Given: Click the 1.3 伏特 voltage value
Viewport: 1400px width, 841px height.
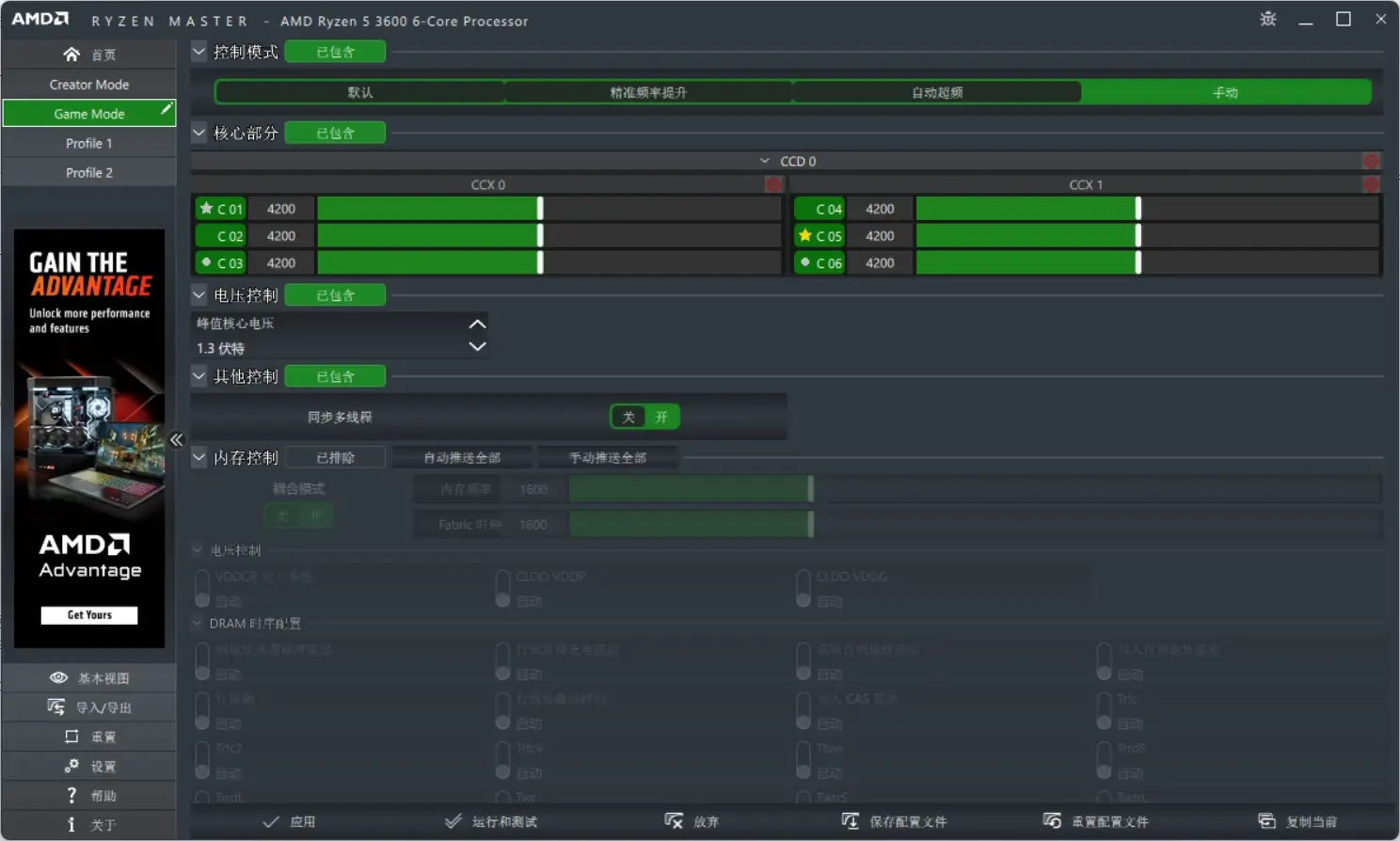Looking at the screenshot, I should tap(220, 348).
